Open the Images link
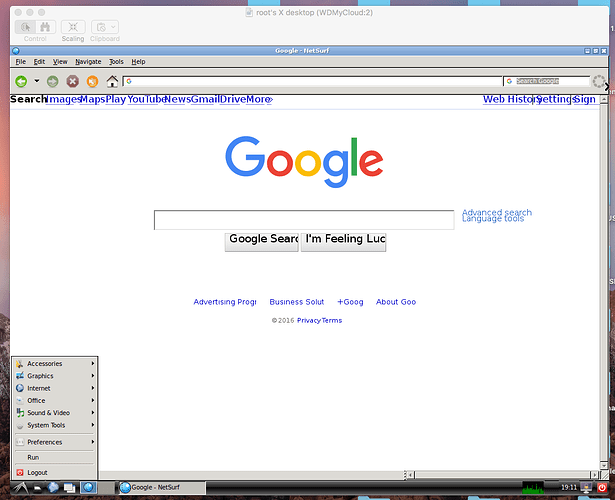 (x=63, y=99)
